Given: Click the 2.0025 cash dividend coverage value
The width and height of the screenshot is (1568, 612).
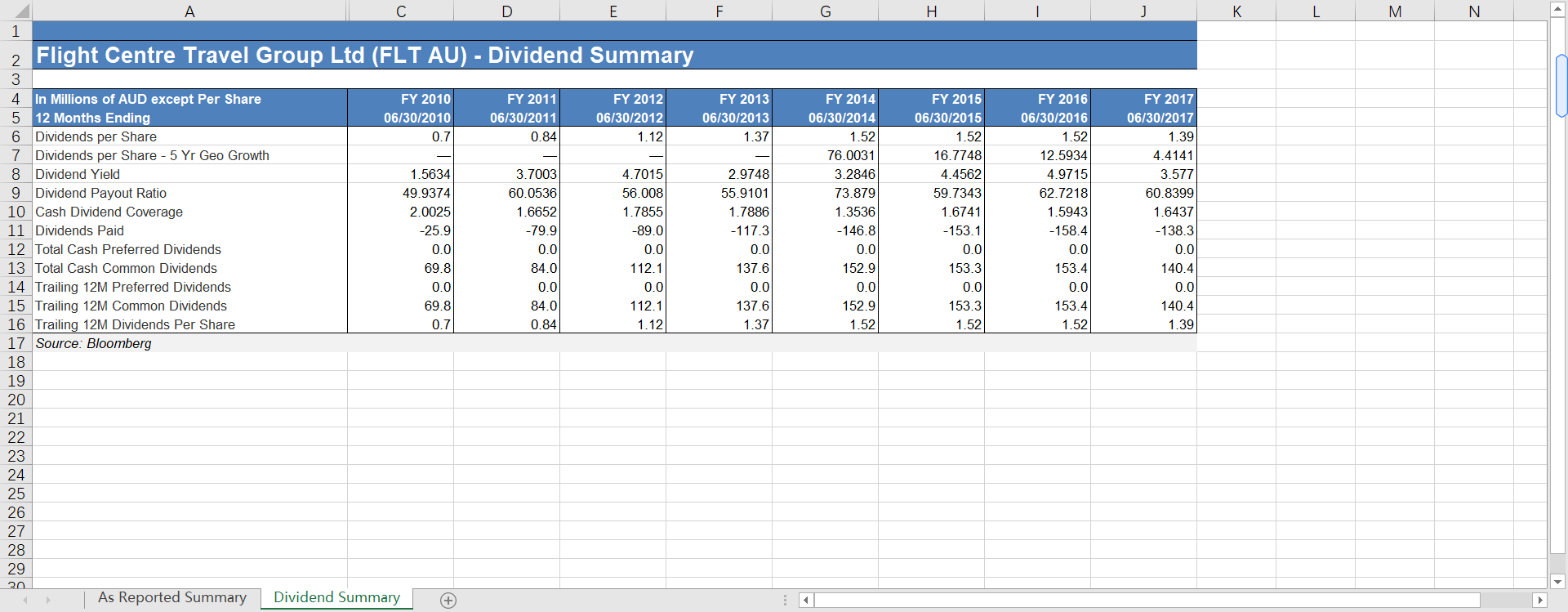Looking at the screenshot, I should (401, 212).
